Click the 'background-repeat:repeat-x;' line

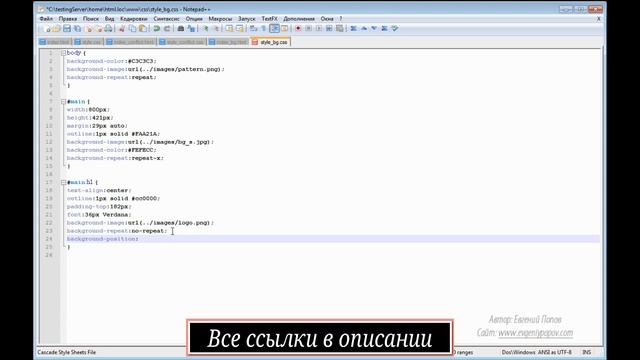pos(115,158)
